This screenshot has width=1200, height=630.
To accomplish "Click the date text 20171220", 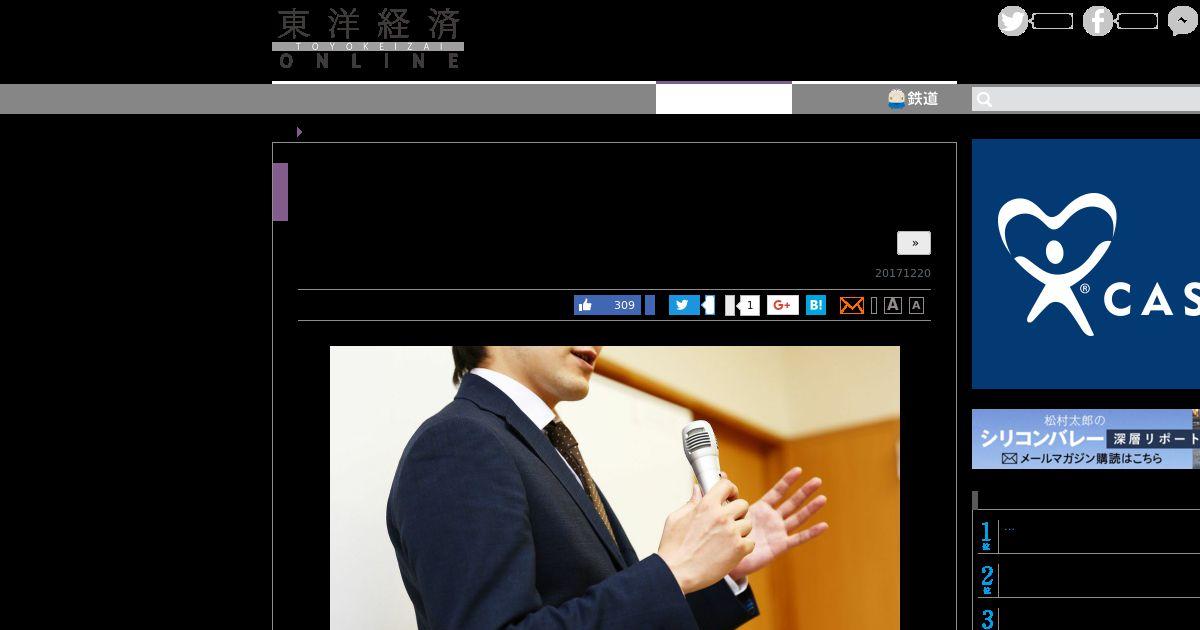I will [x=903, y=273].
